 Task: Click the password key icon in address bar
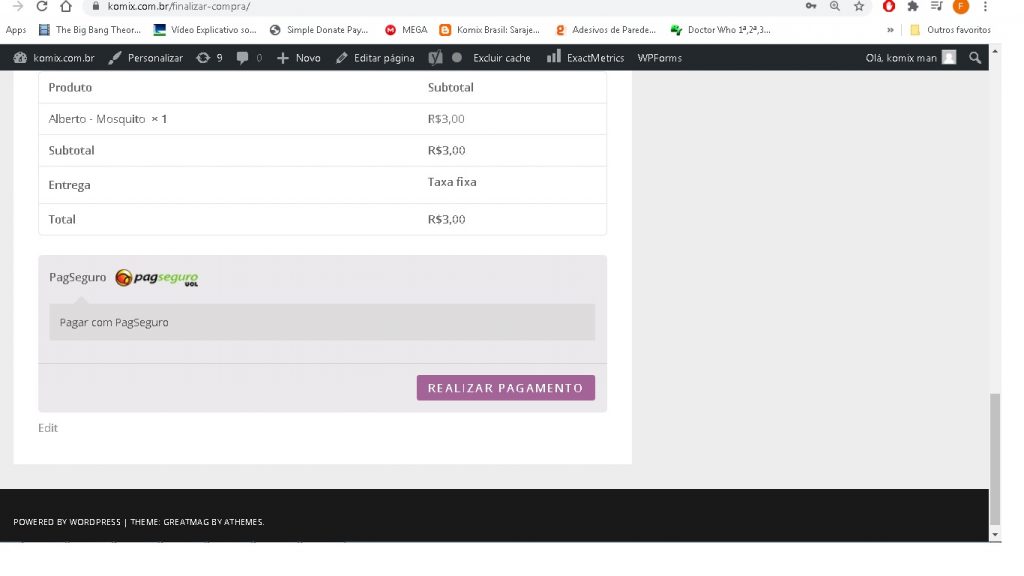pos(811,6)
